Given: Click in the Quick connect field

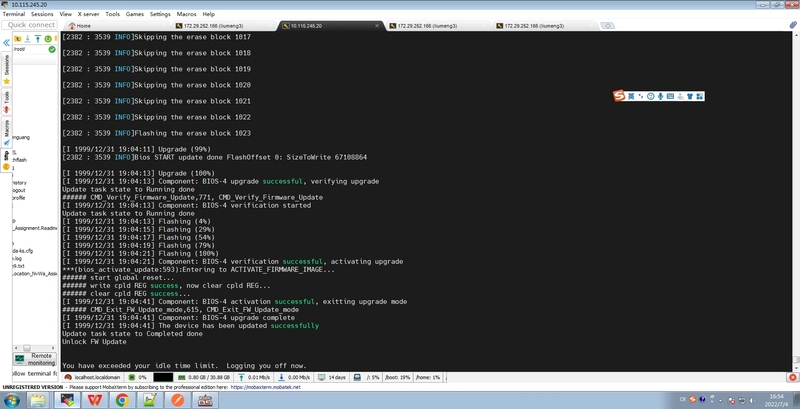Looking at the screenshot, I should (30, 25).
